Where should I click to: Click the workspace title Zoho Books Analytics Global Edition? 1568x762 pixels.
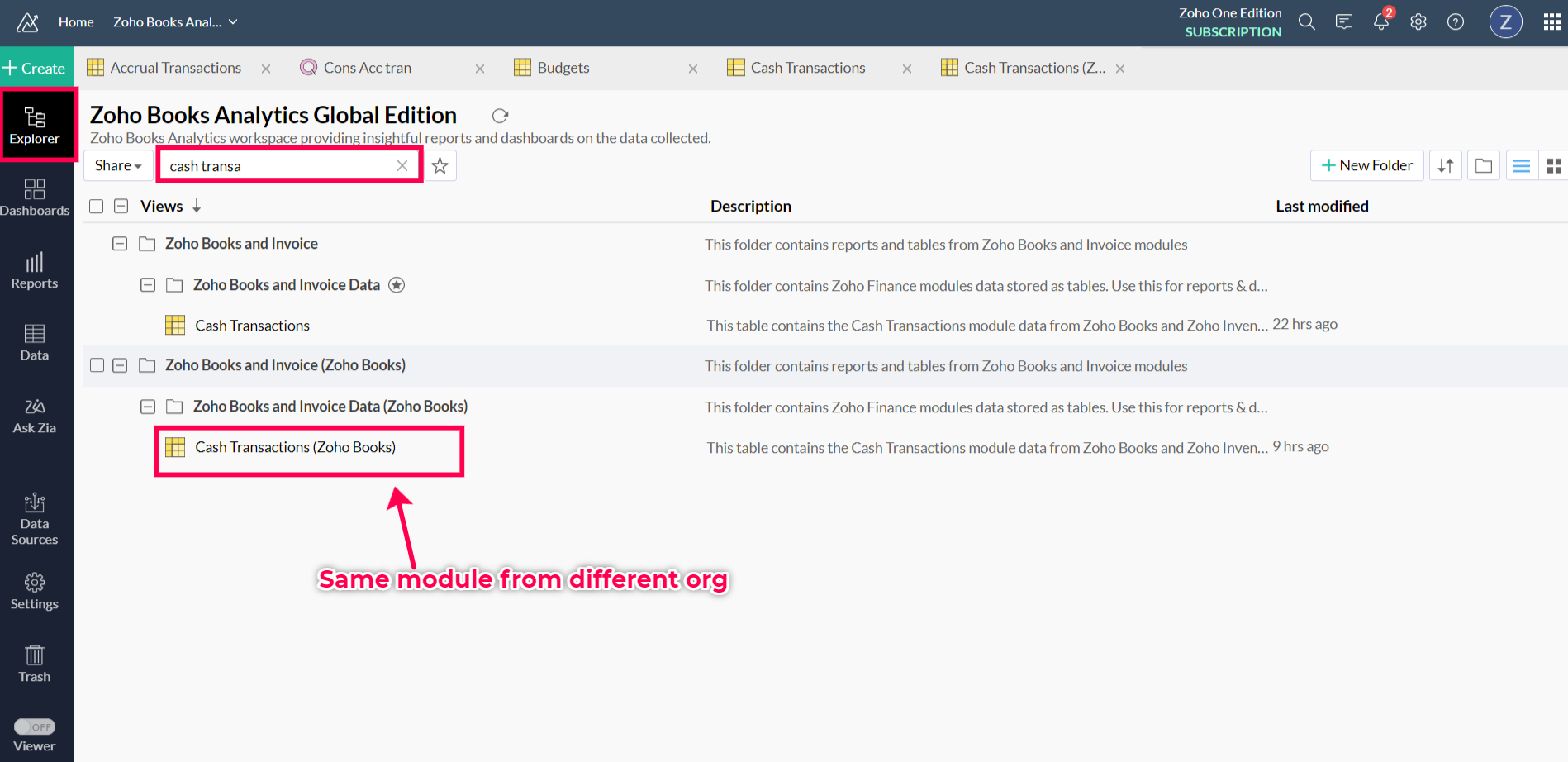point(273,115)
